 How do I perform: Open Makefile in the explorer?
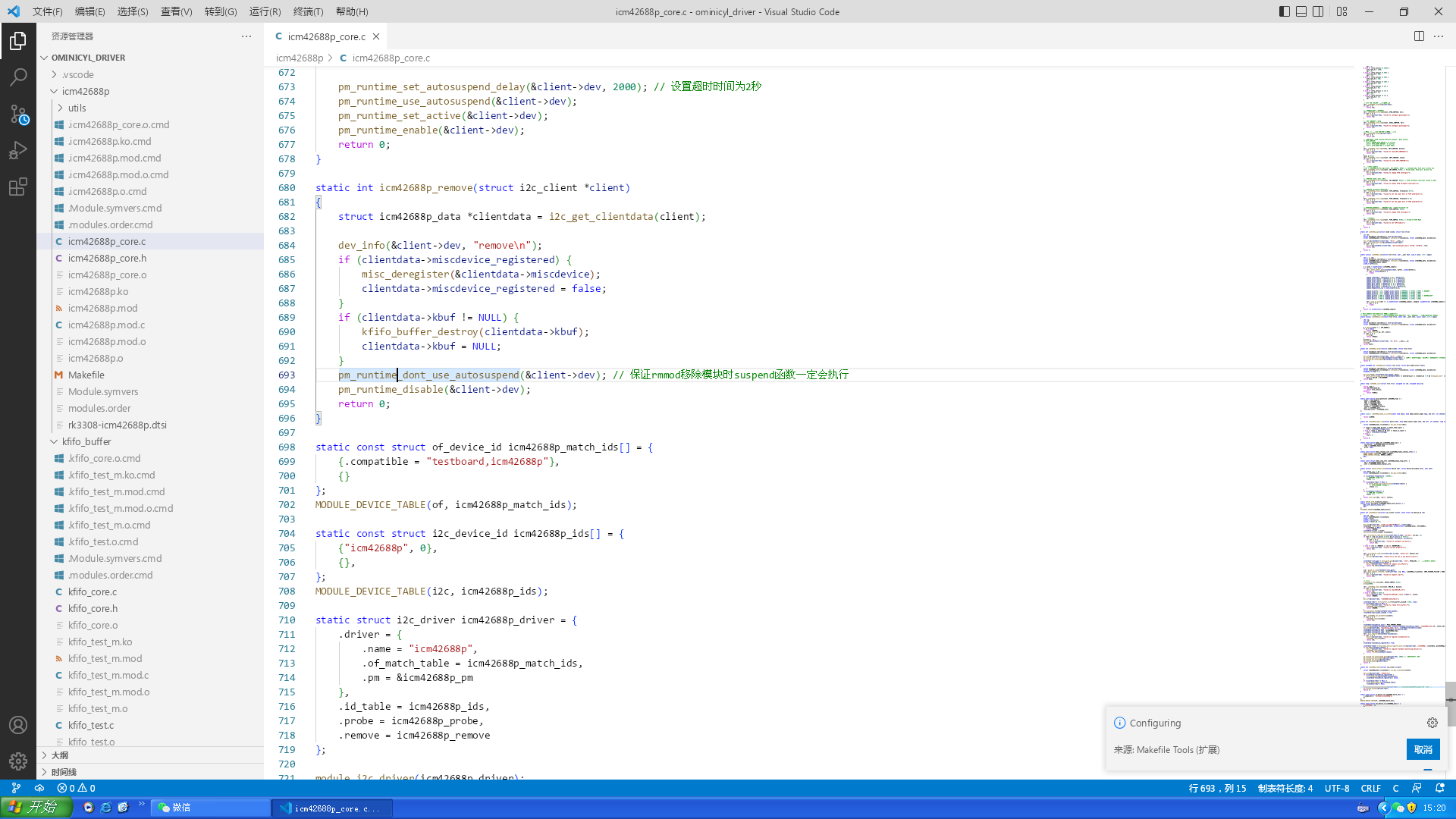(x=86, y=375)
